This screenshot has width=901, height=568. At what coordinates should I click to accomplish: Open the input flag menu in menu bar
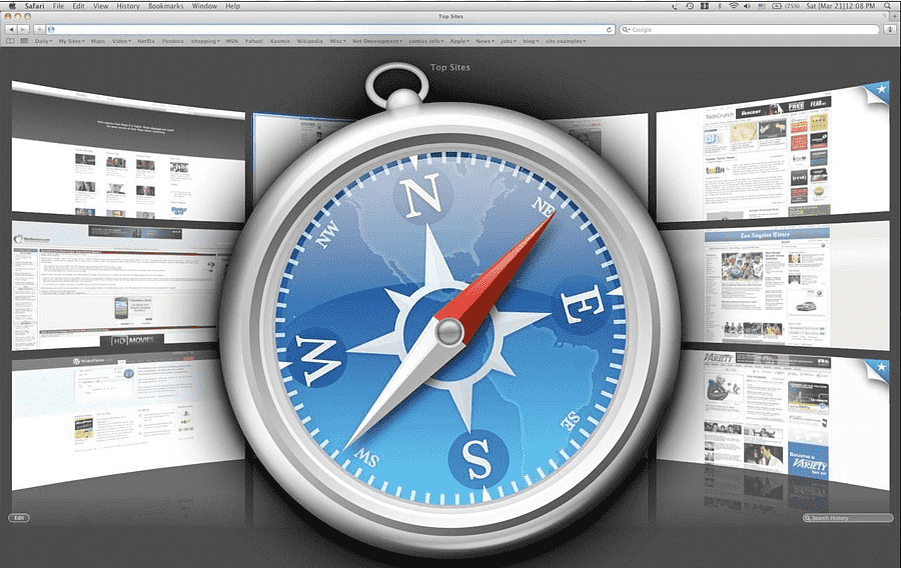(762, 6)
